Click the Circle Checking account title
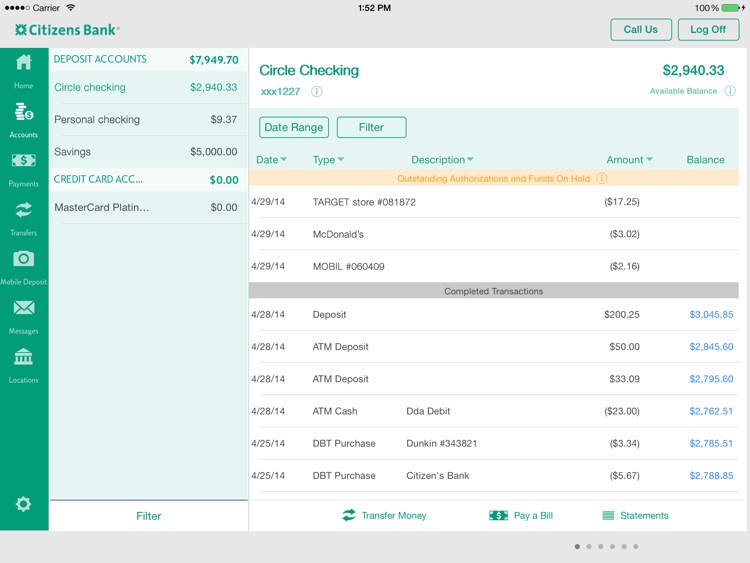 click(309, 70)
